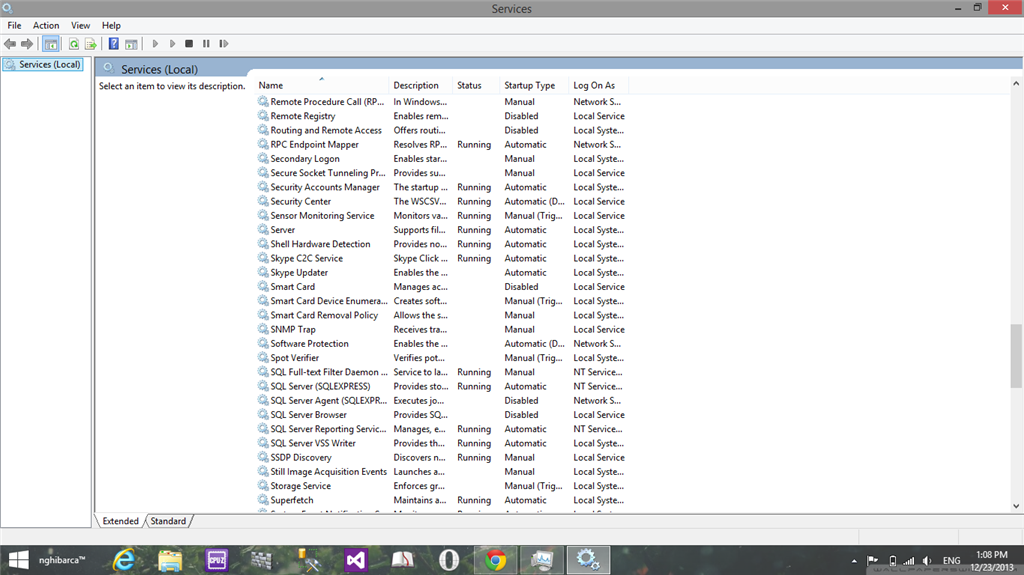Switch to the Standard tab

(x=168, y=521)
